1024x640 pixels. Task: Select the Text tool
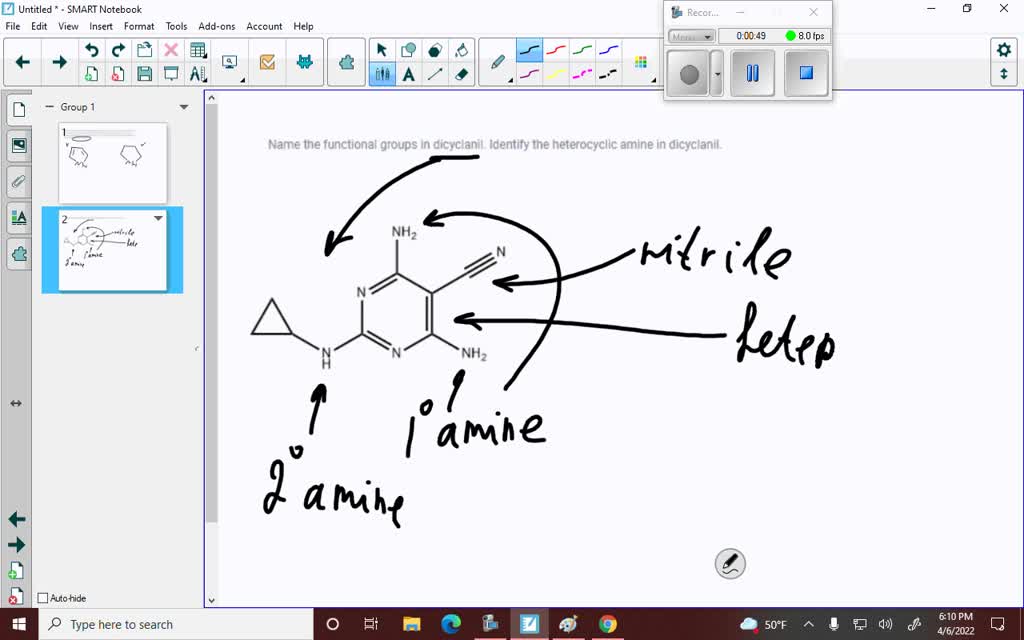coord(410,72)
